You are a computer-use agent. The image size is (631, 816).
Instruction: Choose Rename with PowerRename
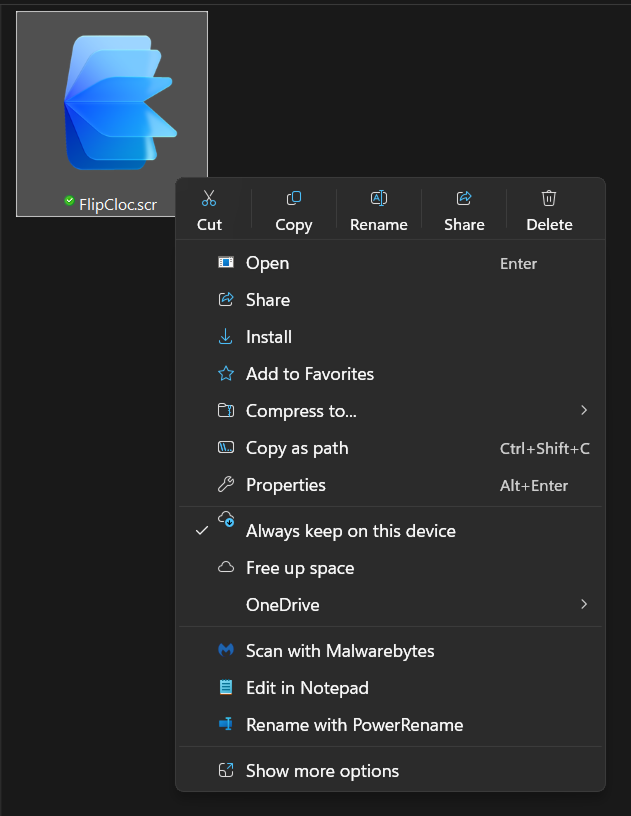(x=390, y=725)
